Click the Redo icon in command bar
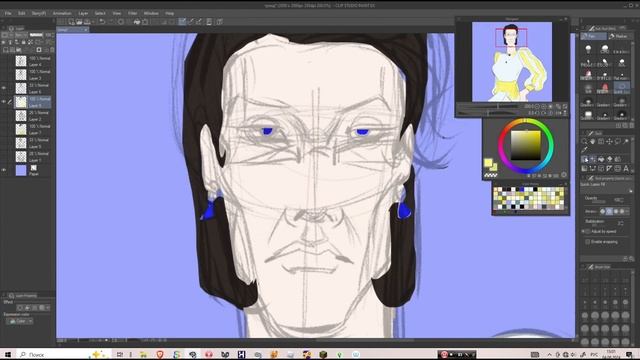The image size is (640, 360). pyautogui.click(x=111, y=22)
